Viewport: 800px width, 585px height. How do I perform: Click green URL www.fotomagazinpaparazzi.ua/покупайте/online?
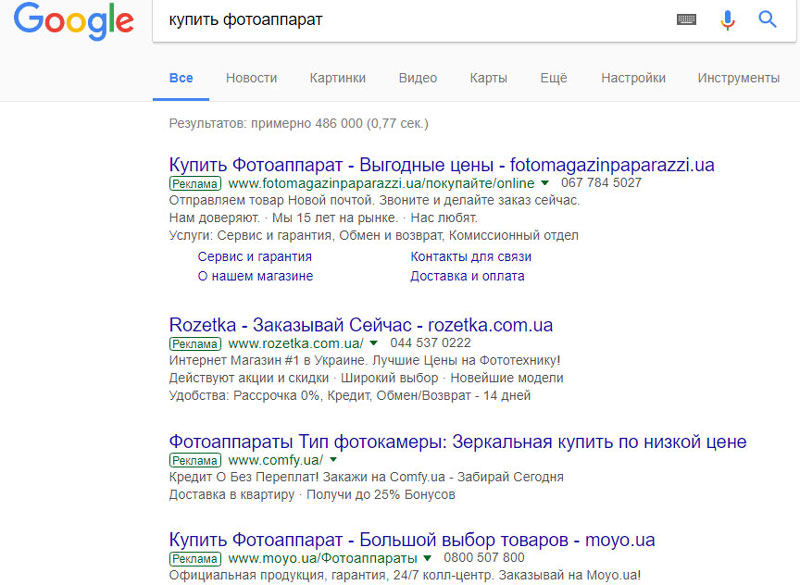tap(381, 183)
